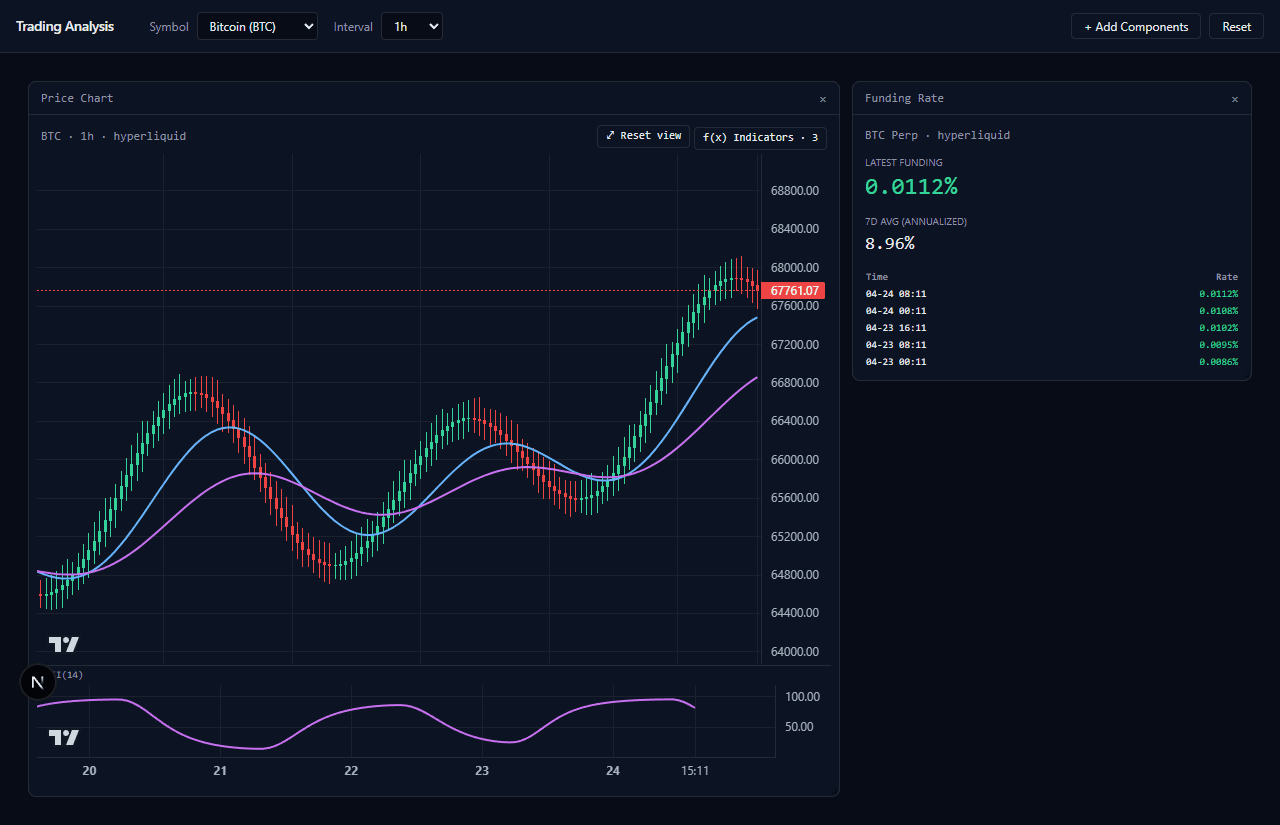Close the Price Chart panel
This screenshot has width=1280, height=825.
pos(822,99)
